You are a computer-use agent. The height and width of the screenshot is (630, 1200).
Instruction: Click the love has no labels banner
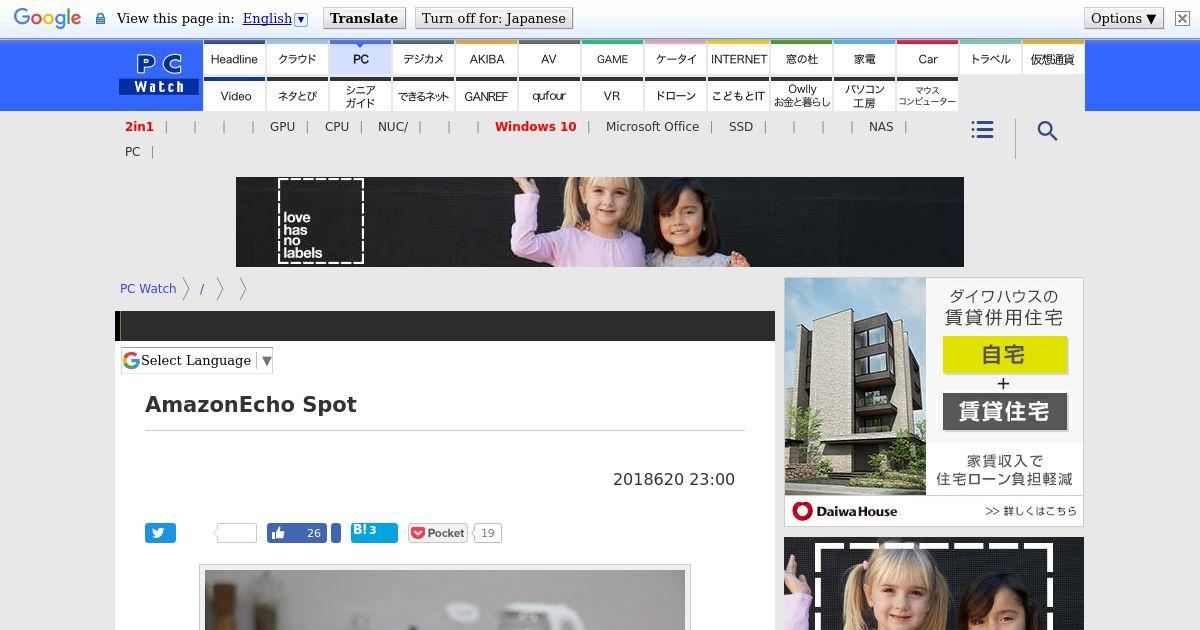pos(600,222)
